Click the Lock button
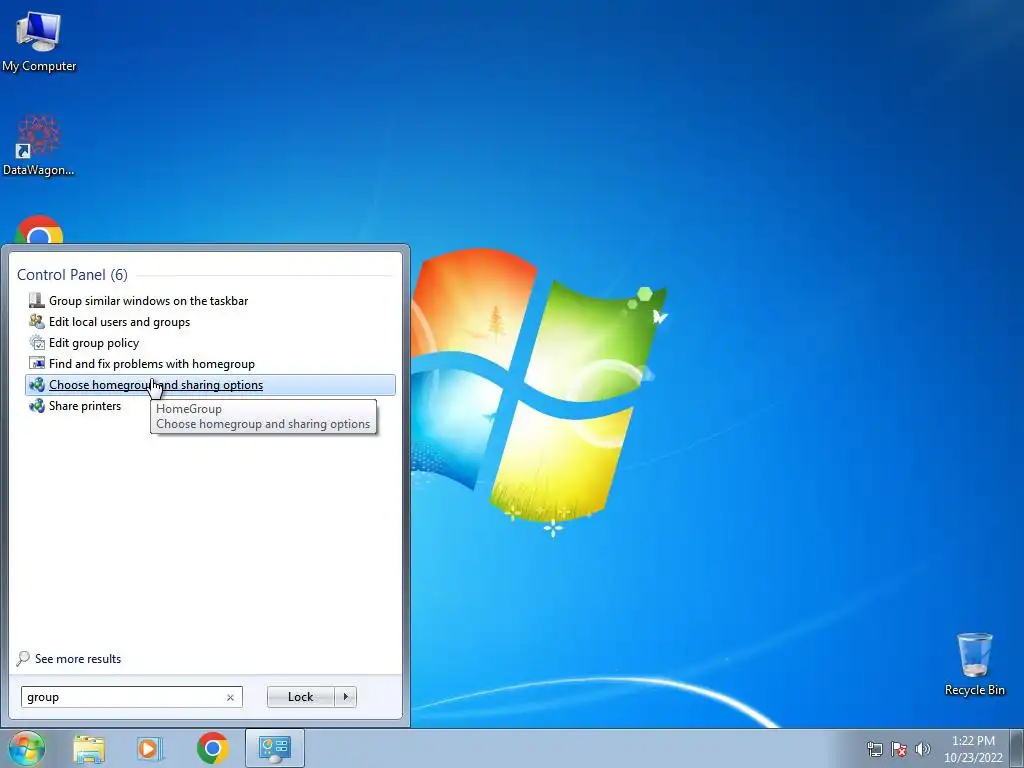This screenshot has width=1024, height=768. point(300,697)
